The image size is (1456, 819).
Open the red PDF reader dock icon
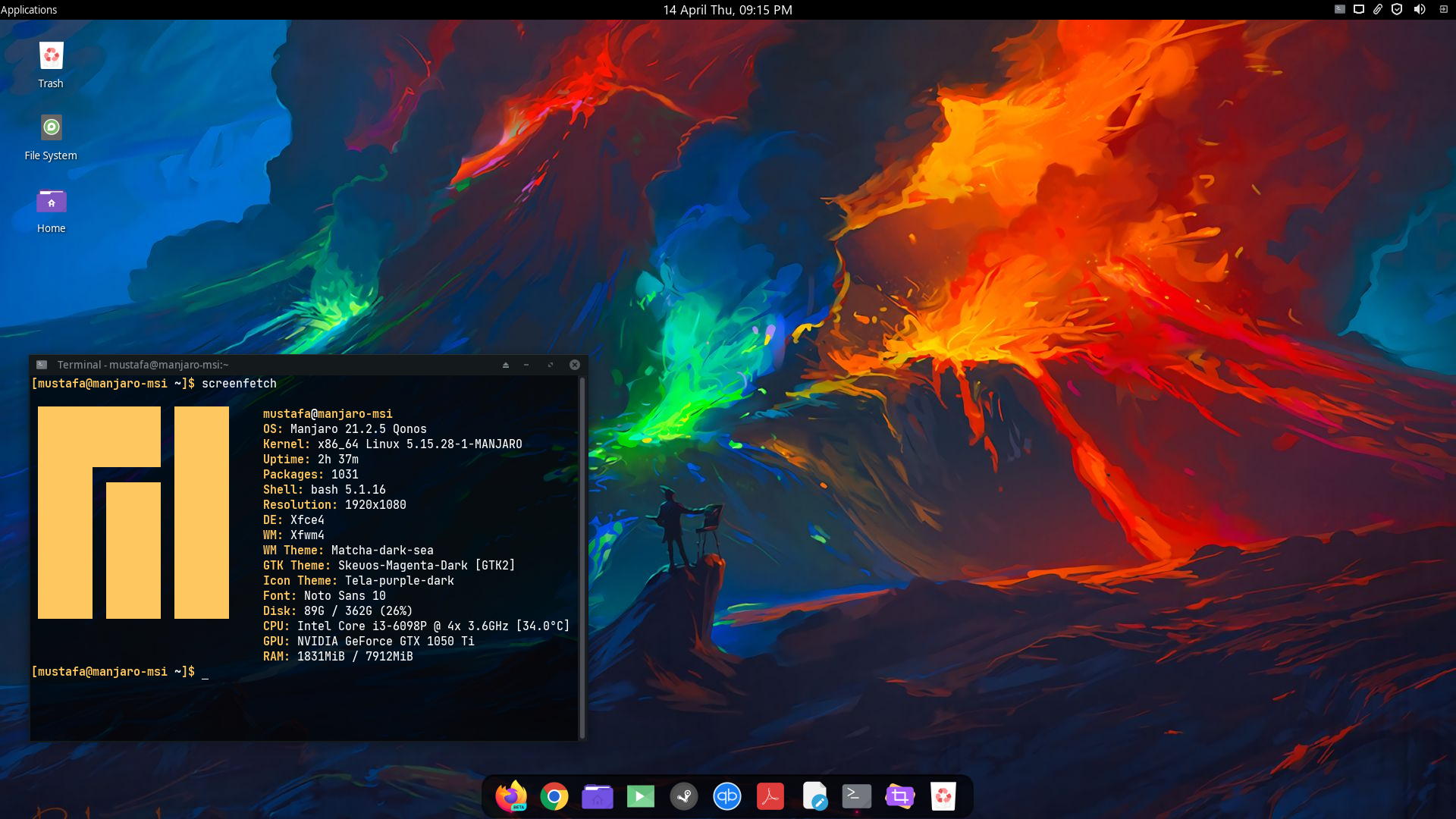[770, 796]
